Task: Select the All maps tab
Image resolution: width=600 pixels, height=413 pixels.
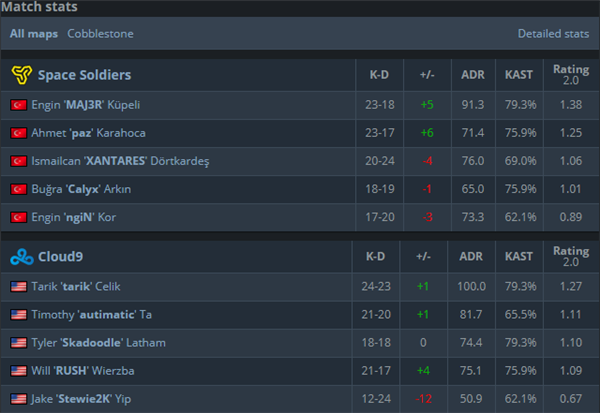Action: click(x=34, y=34)
